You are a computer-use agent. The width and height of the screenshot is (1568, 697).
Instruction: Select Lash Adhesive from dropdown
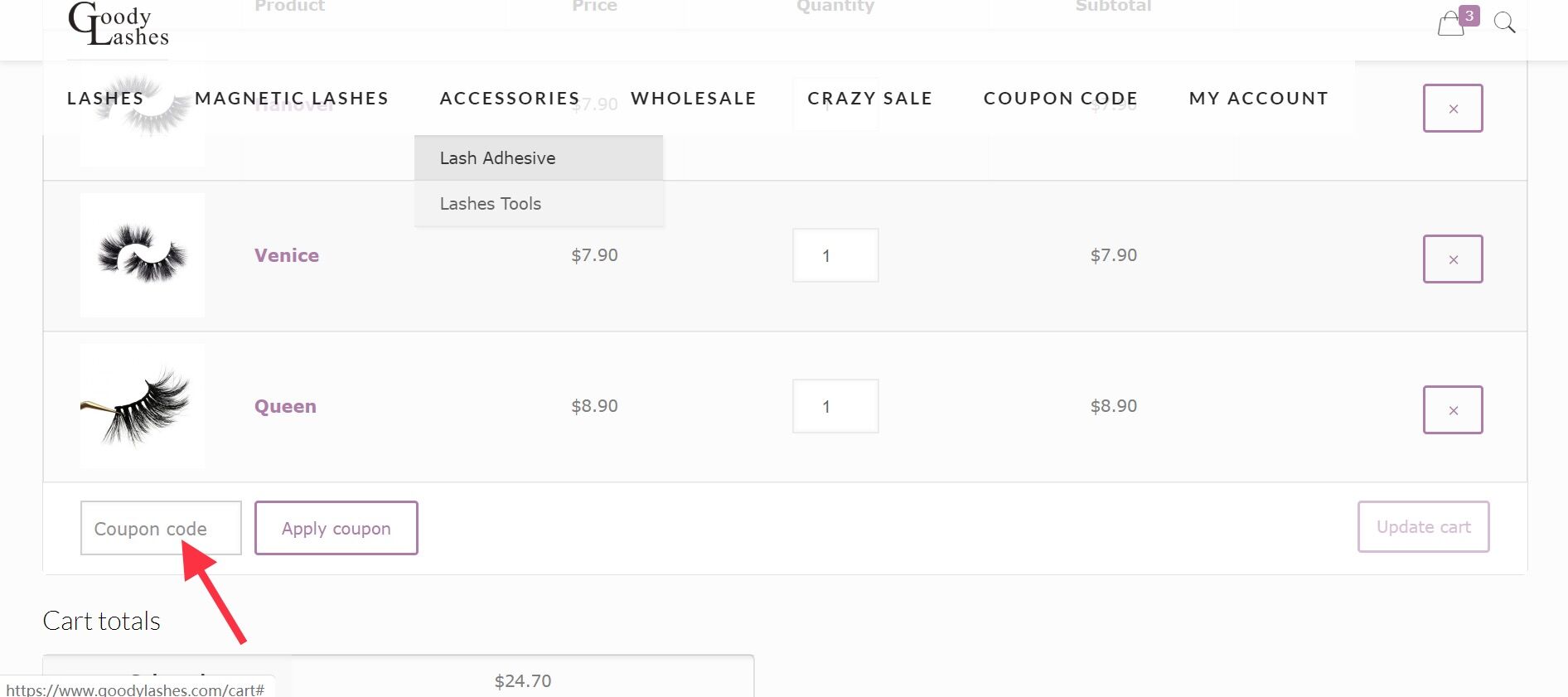click(539, 158)
